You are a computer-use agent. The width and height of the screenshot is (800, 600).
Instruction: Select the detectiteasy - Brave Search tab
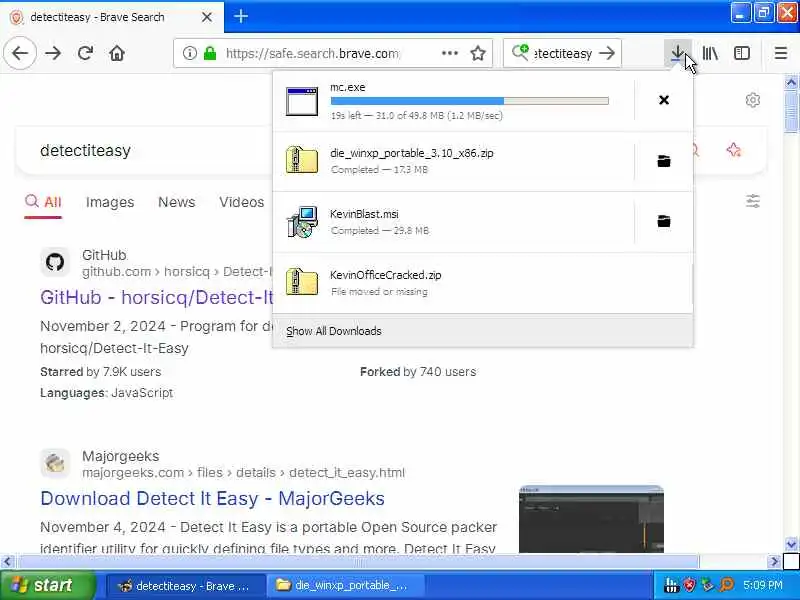point(112,17)
